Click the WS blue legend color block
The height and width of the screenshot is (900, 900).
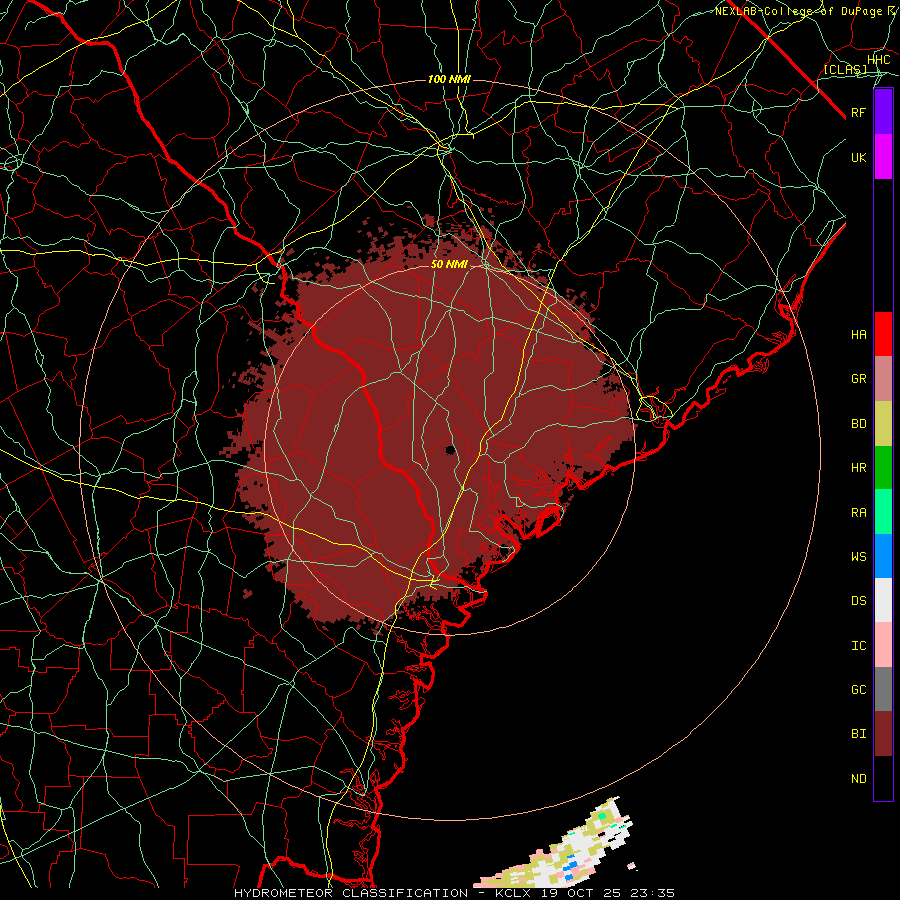click(x=883, y=556)
